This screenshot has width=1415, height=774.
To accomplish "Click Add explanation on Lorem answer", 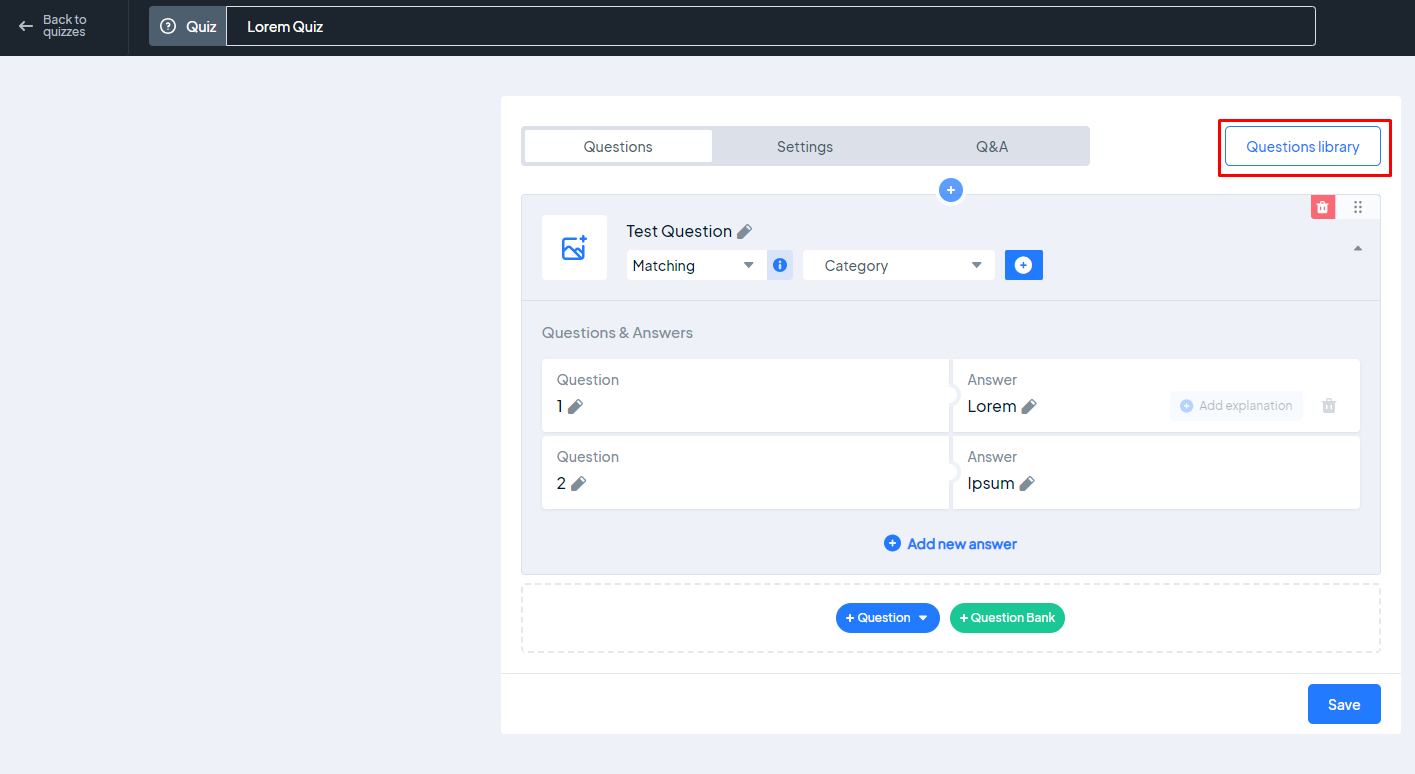I will coord(1236,406).
